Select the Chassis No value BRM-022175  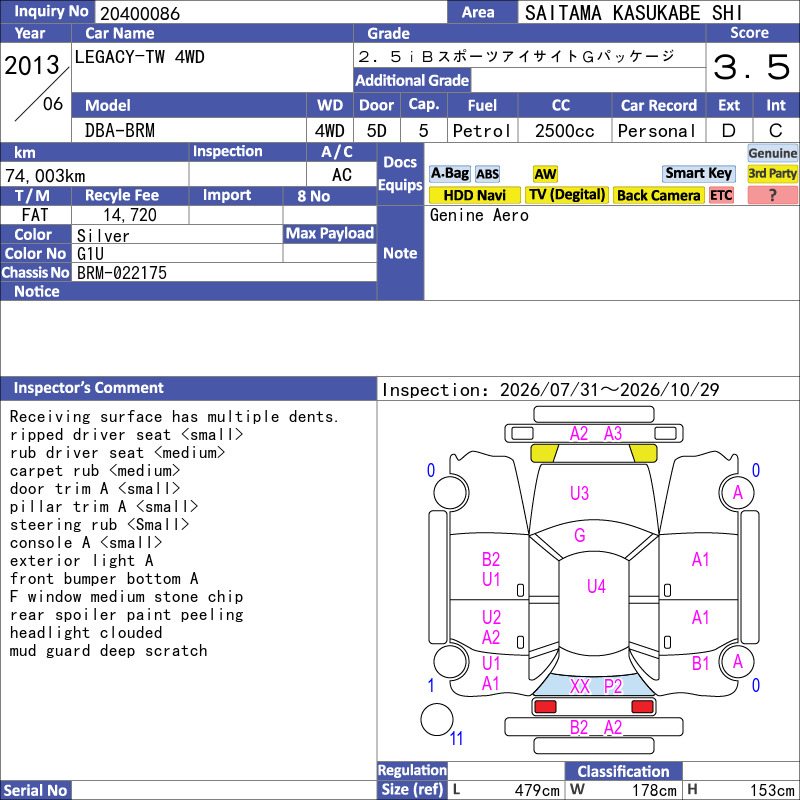click(x=122, y=273)
